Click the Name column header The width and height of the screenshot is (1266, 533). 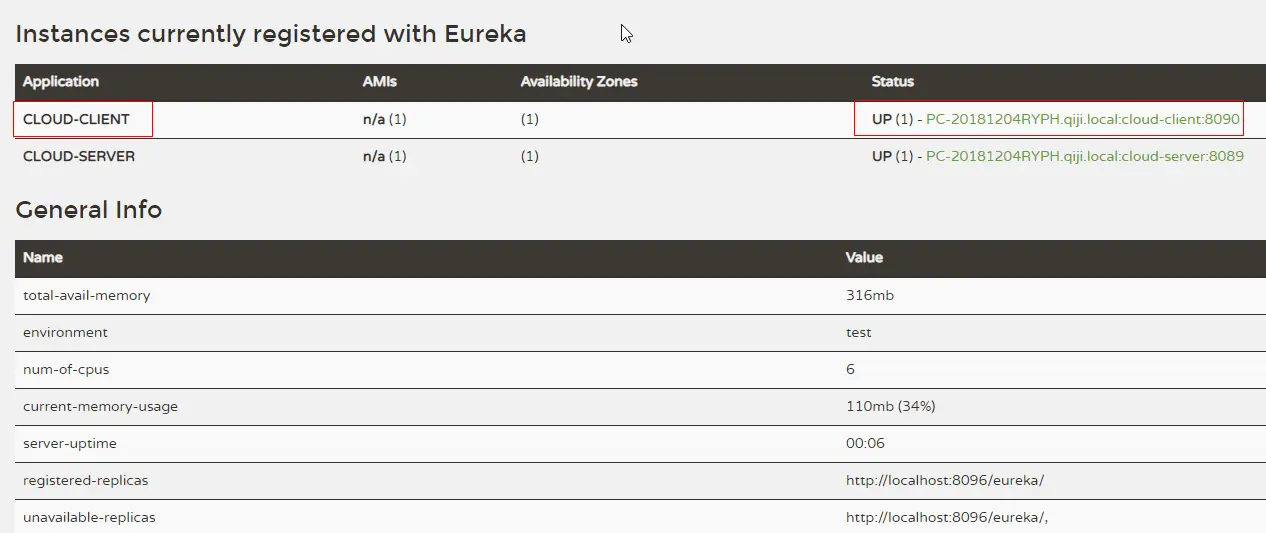click(43, 258)
